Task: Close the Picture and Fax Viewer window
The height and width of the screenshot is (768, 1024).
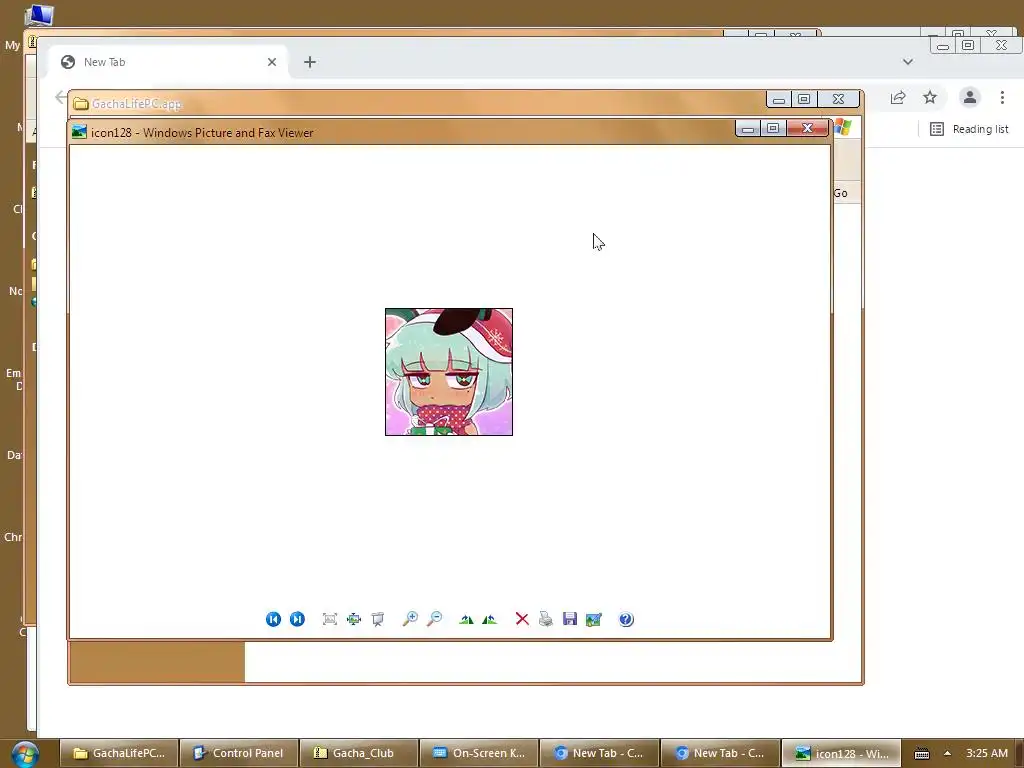Action: pos(807,129)
